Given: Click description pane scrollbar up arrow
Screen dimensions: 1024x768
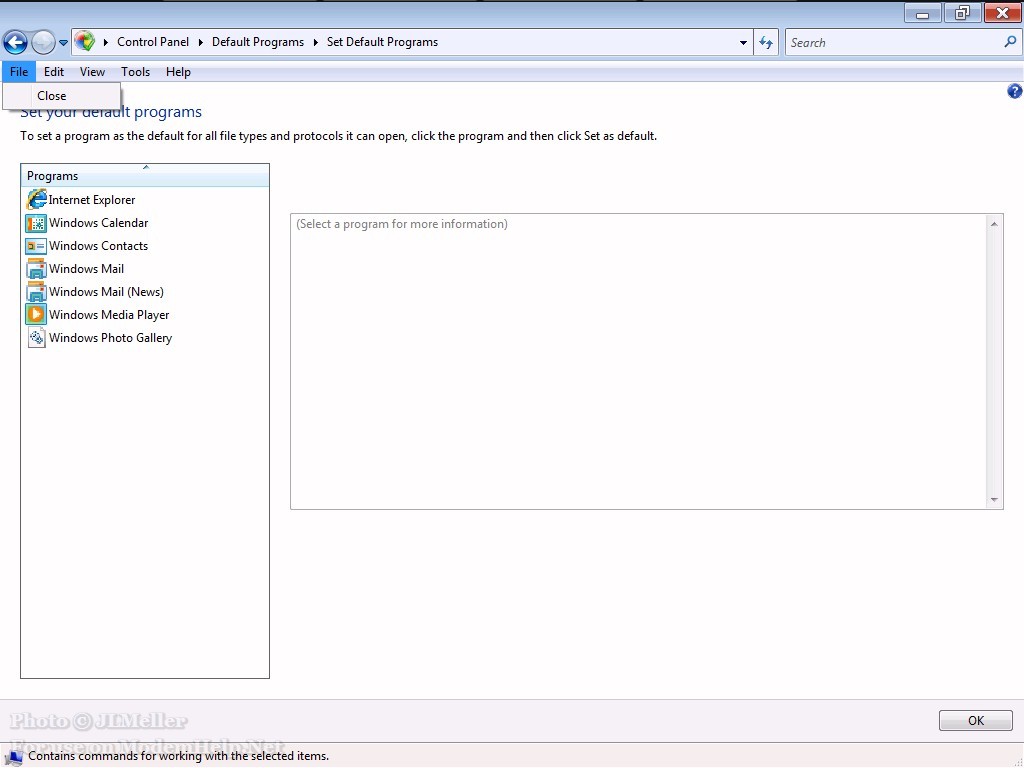Looking at the screenshot, I should click(994, 224).
